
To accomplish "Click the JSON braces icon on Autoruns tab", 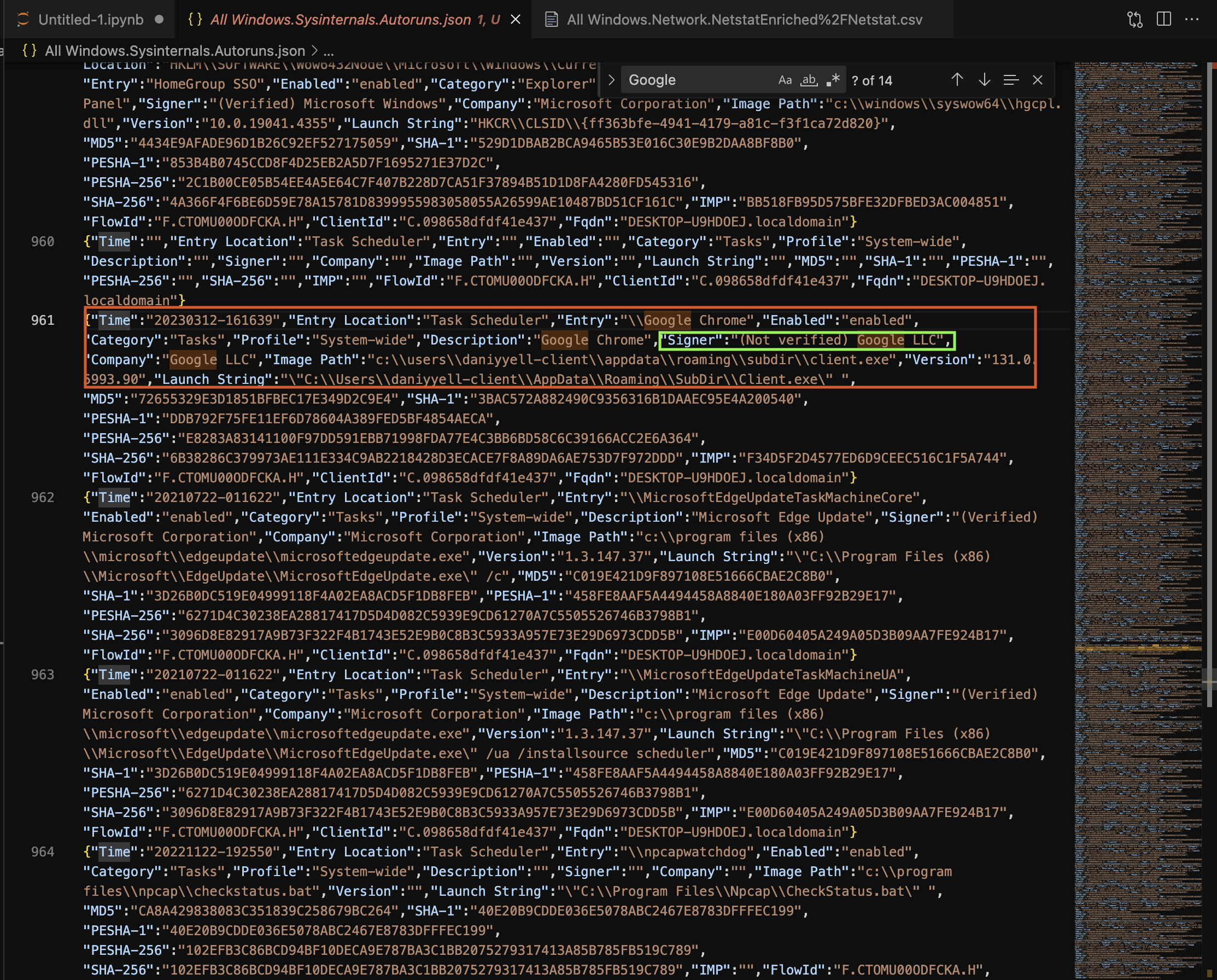I will click(x=195, y=19).
